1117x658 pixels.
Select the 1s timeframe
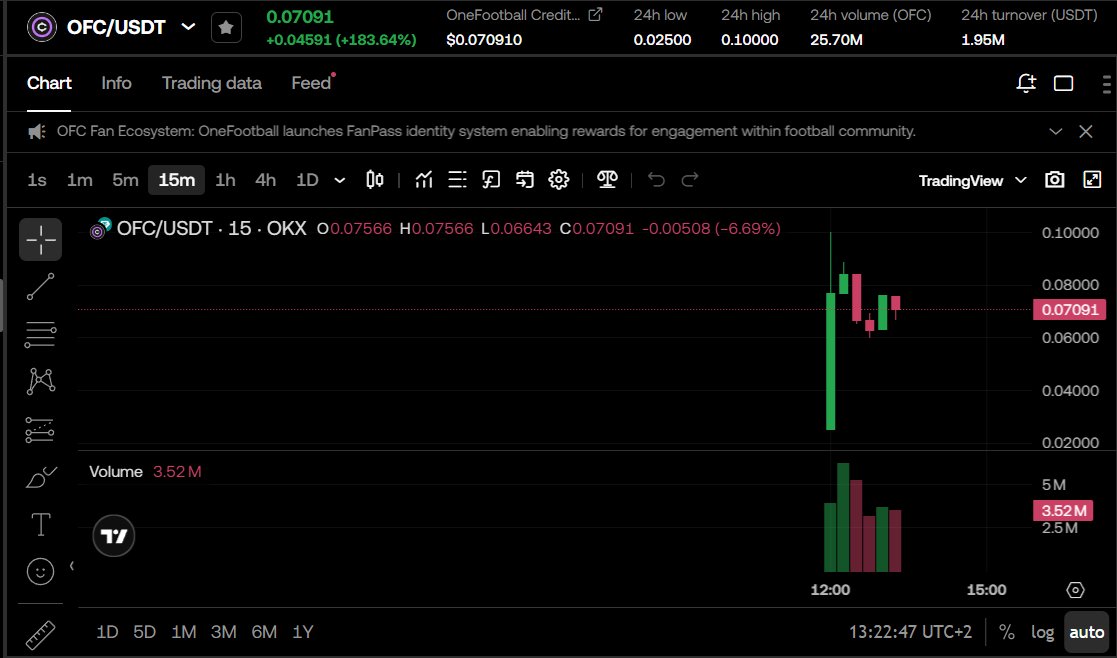pyautogui.click(x=37, y=180)
